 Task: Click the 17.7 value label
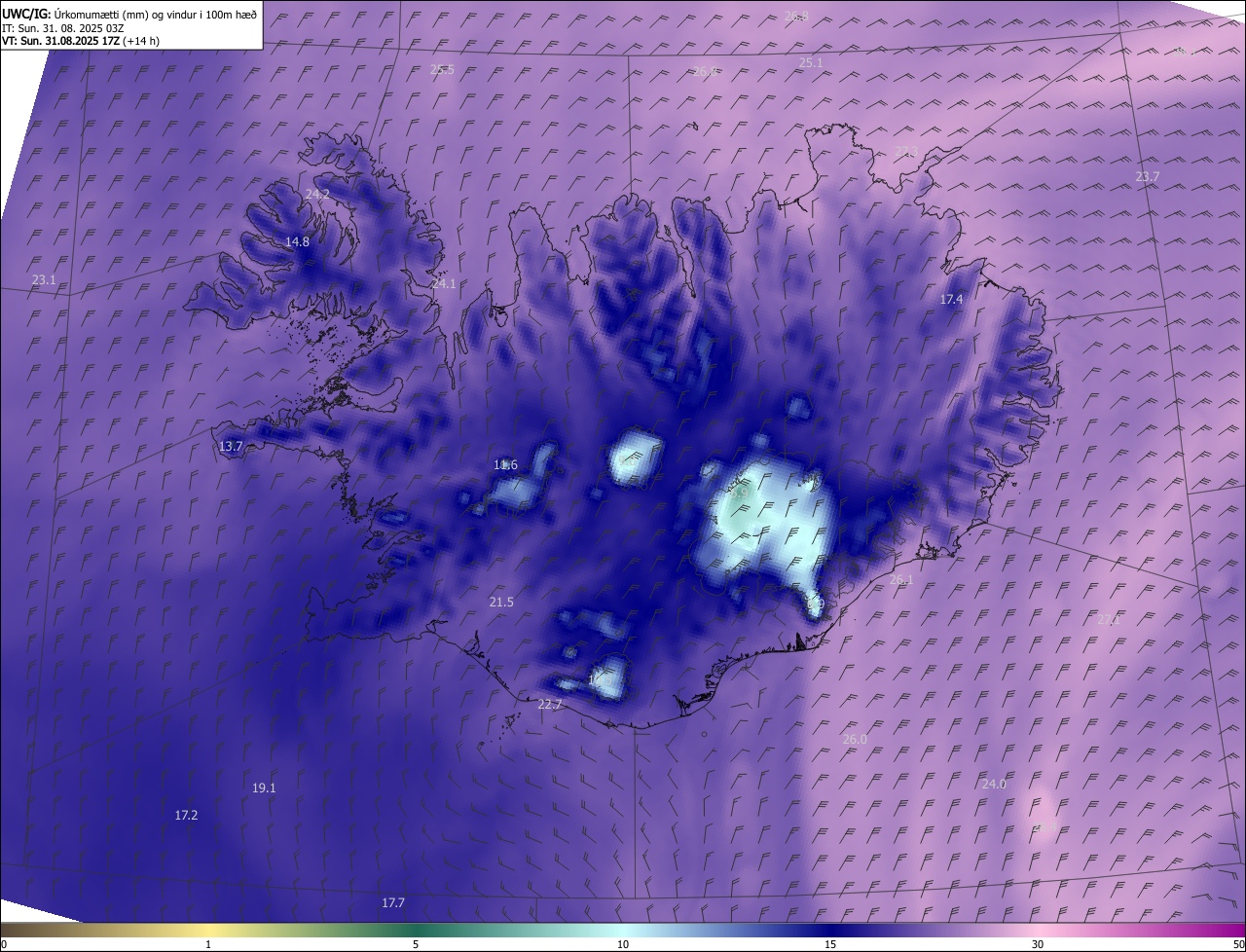pyautogui.click(x=392, y=902)
